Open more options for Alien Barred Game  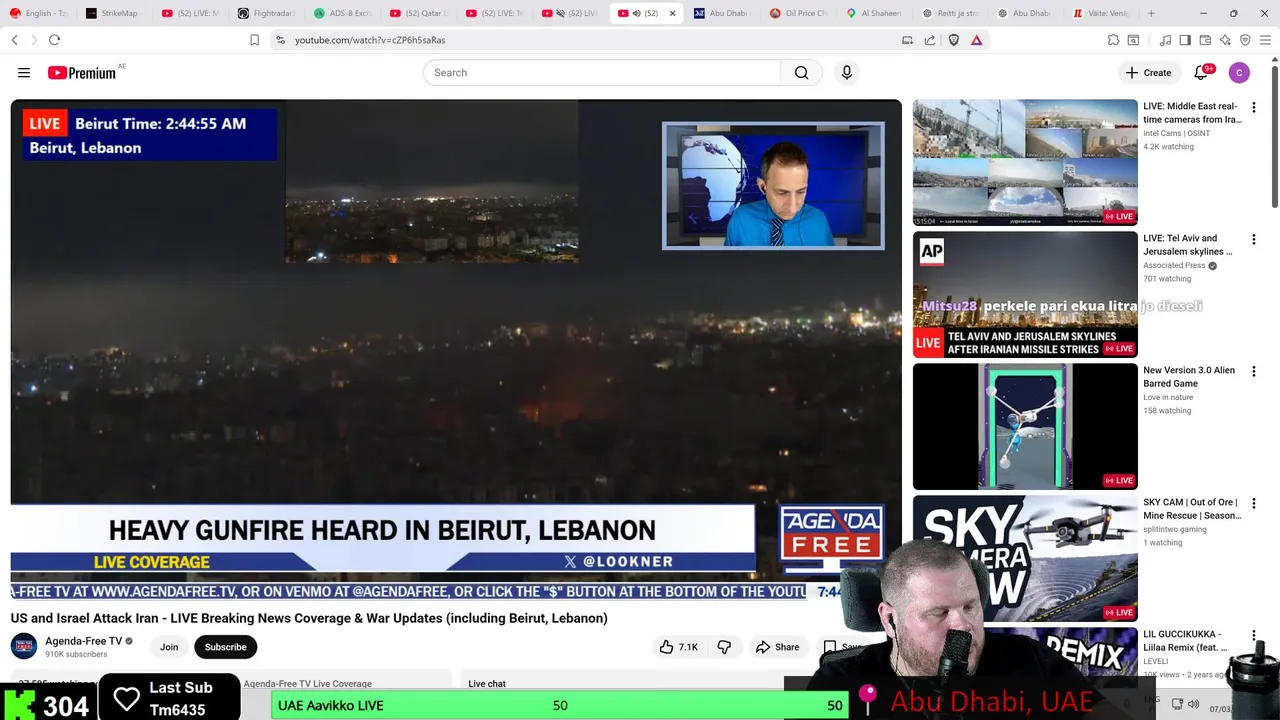click(x=1253, y=372)
